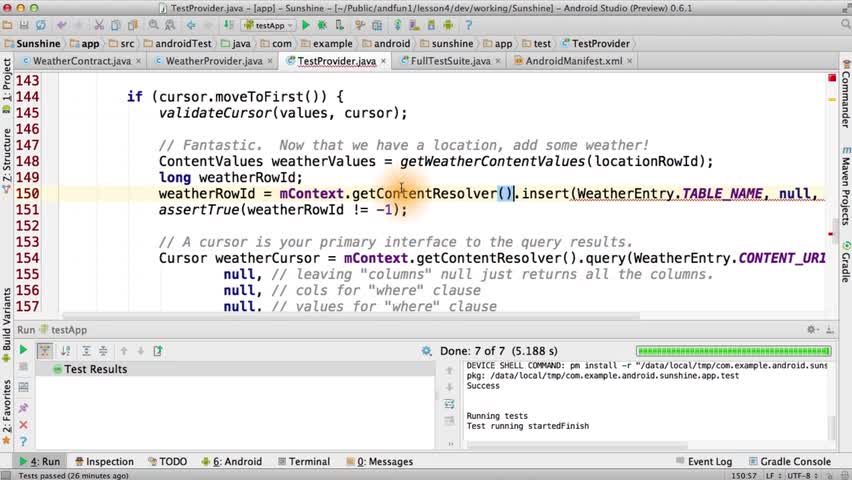The width and height of the screenshot is (852, 480).
Task: Click the console output horizontal scrollbar
Action: [577, 445]
